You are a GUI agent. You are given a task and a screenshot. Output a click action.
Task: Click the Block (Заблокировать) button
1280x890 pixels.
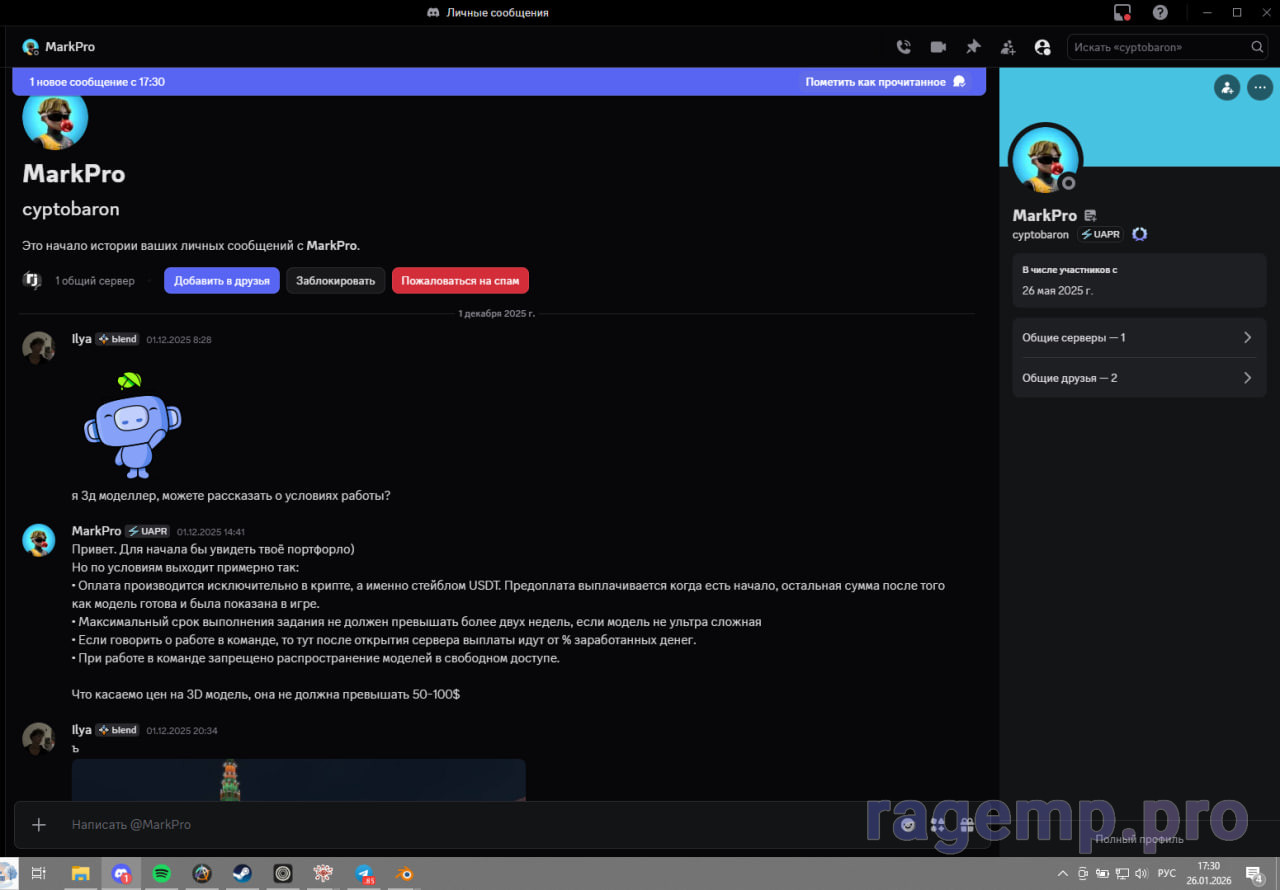coord(335,281)
